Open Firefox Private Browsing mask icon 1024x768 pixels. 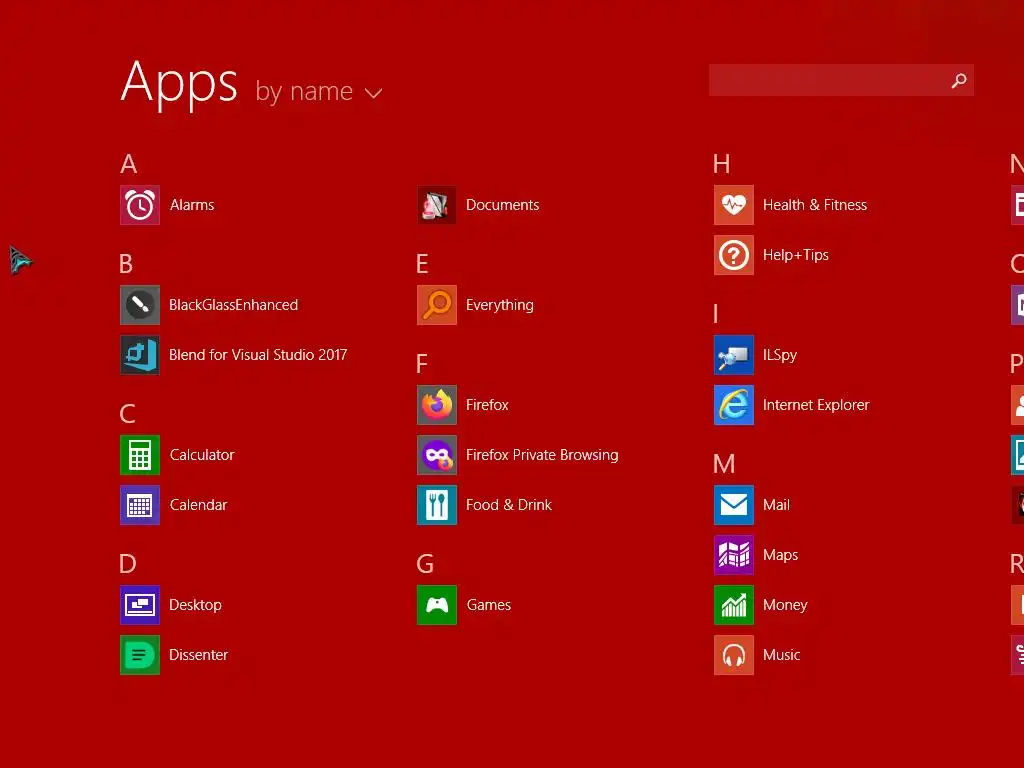coord(437,455)
